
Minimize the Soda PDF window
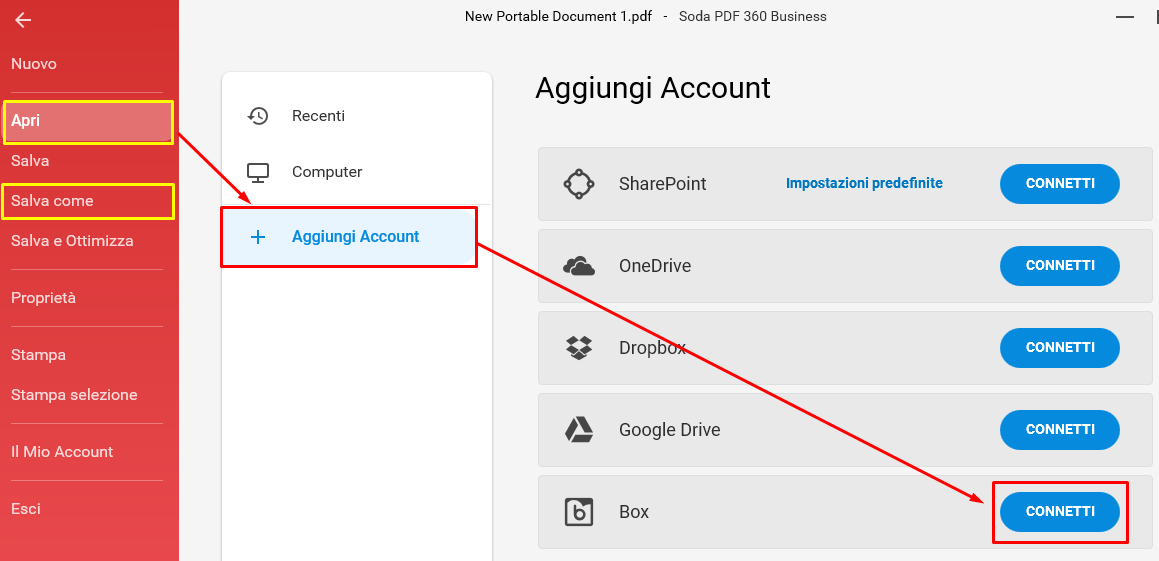coord(1125,16)
